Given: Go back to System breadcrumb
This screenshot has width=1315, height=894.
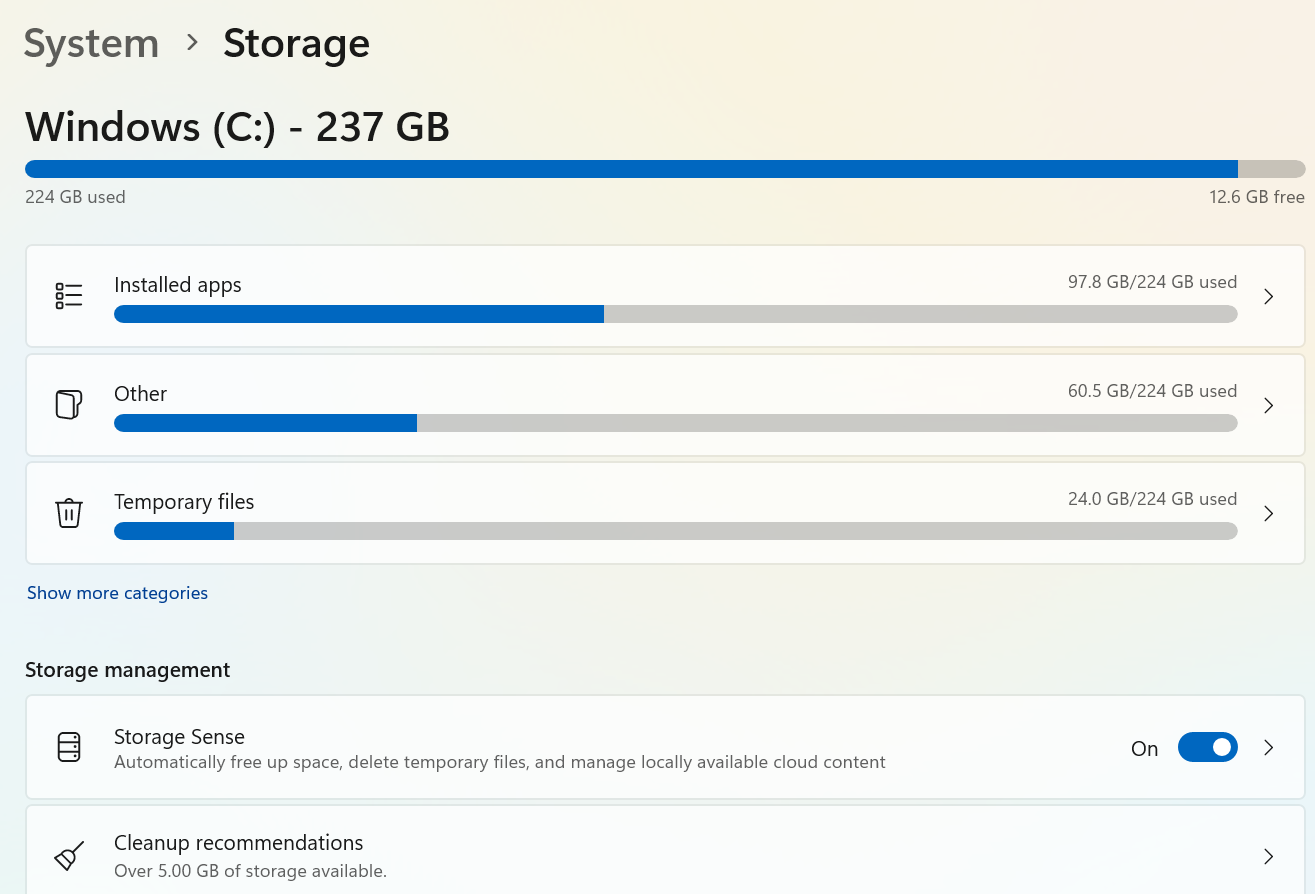Looking at the screenshot, I should pos(91,44).
